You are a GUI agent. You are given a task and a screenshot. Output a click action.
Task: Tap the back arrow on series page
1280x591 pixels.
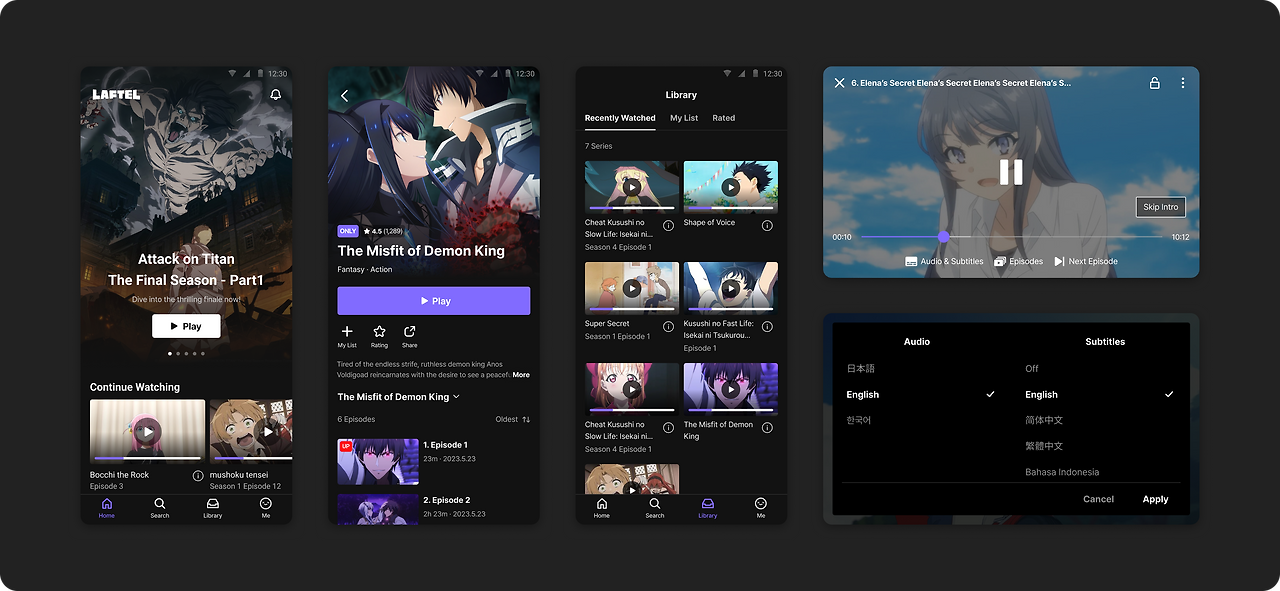tap(345, 95)
